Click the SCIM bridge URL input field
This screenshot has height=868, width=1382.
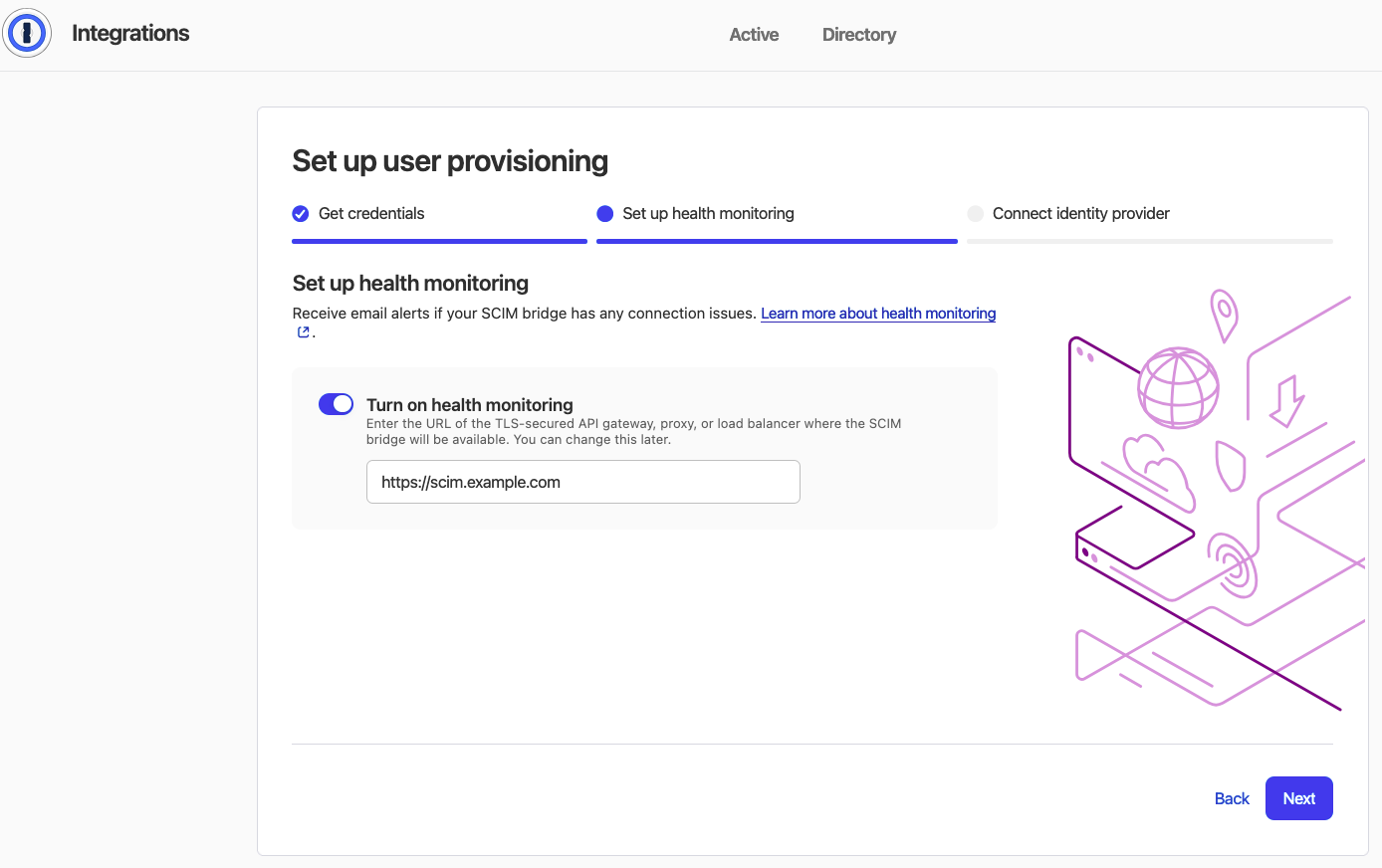coord(583,482)
